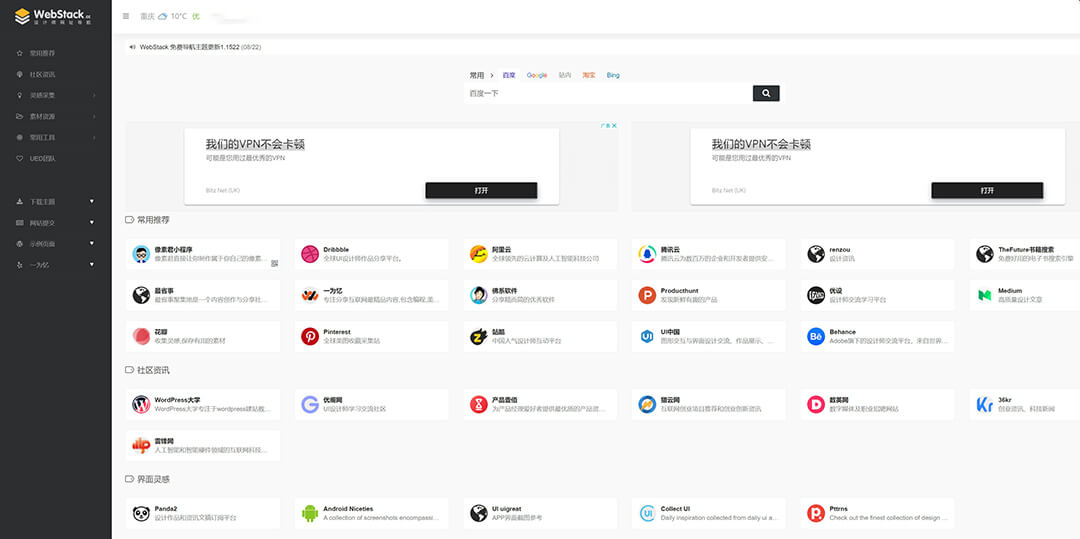The width and height of the screenshot is (1080, 539).
Task: Open the WordPress大学 logo icon
Action: [141, 405]
